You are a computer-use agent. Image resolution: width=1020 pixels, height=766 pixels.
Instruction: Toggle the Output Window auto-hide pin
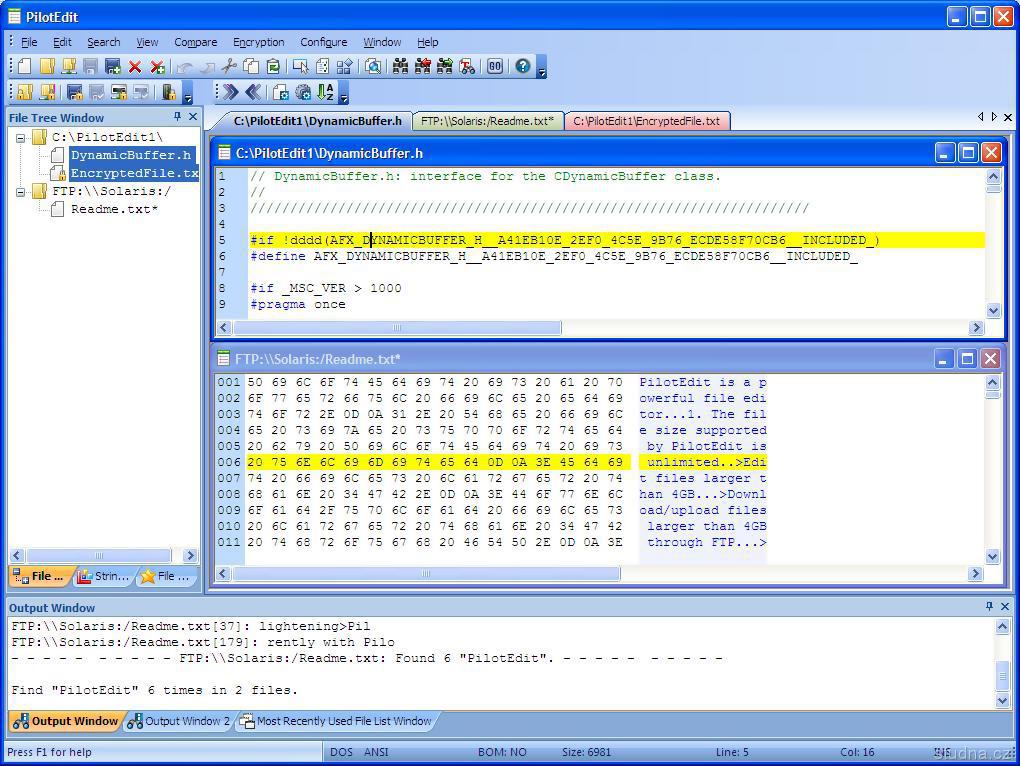pyautogui.click(x=989, y=607)
